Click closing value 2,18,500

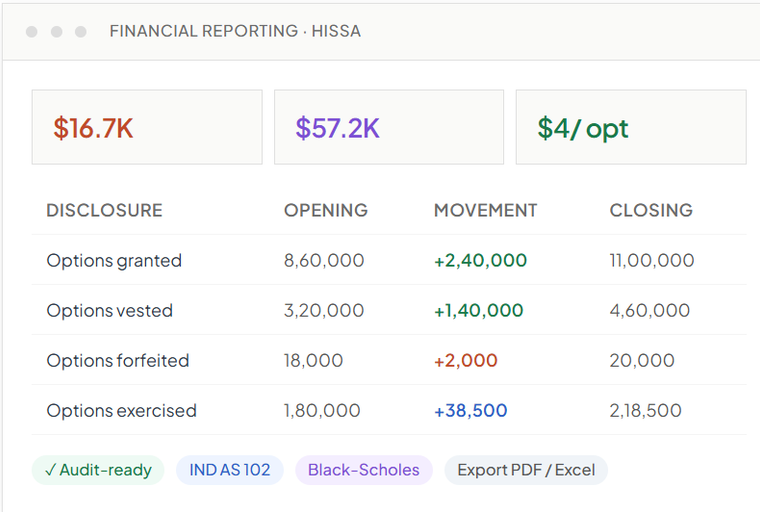tap(645, 411)
